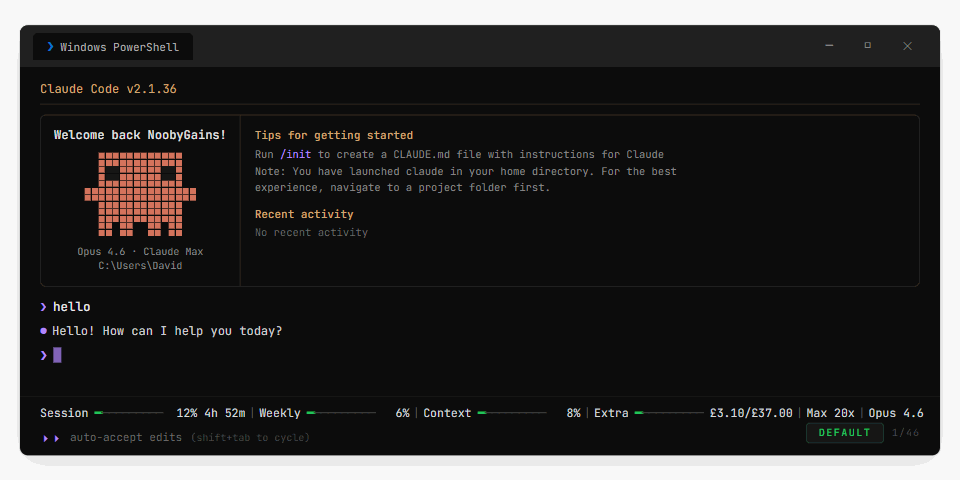Click the Recent activity heading
This screenshot has width=960, height=480.
(304, 214)
